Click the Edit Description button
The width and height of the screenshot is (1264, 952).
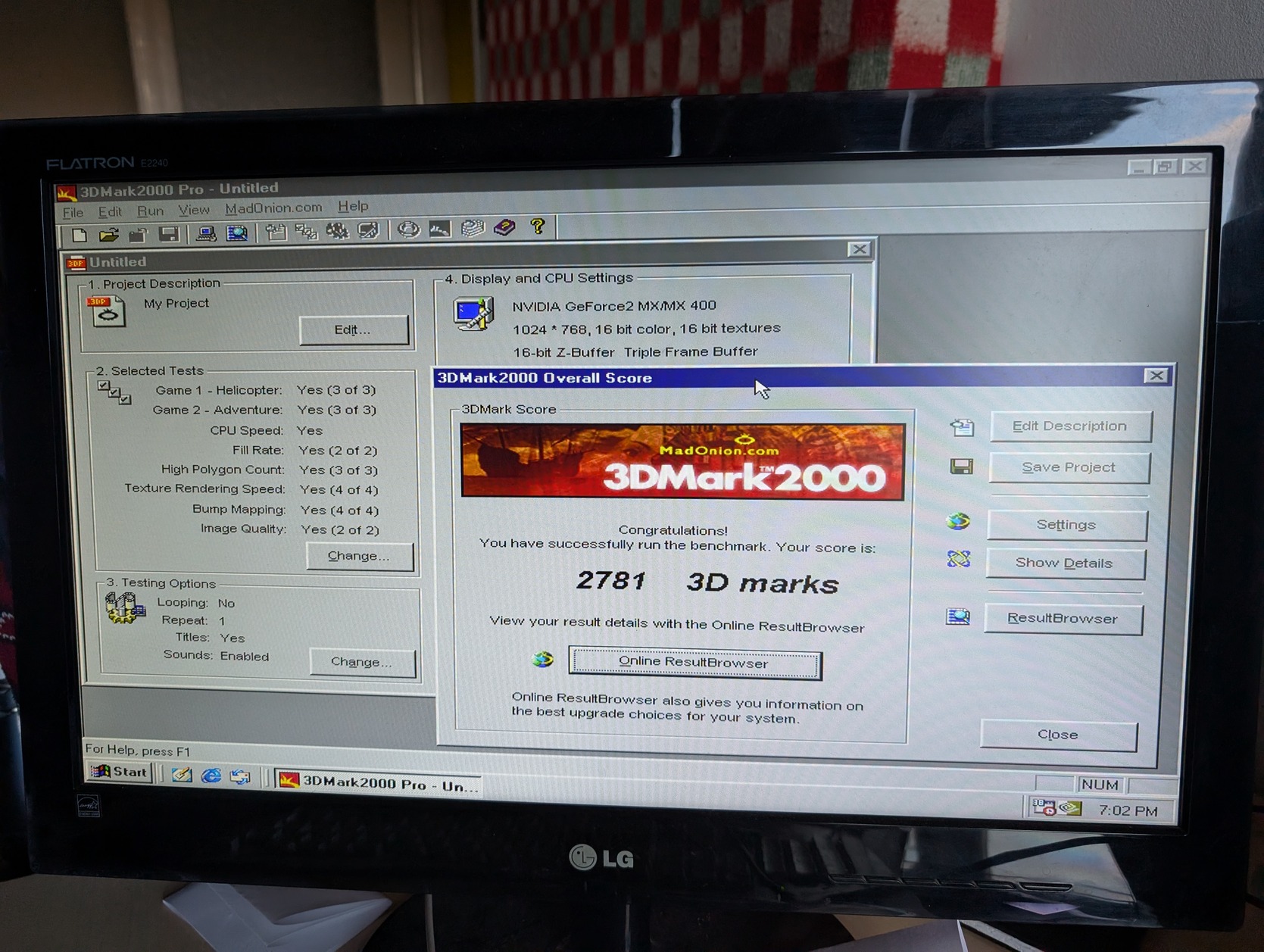click(x=1070, y=426)
